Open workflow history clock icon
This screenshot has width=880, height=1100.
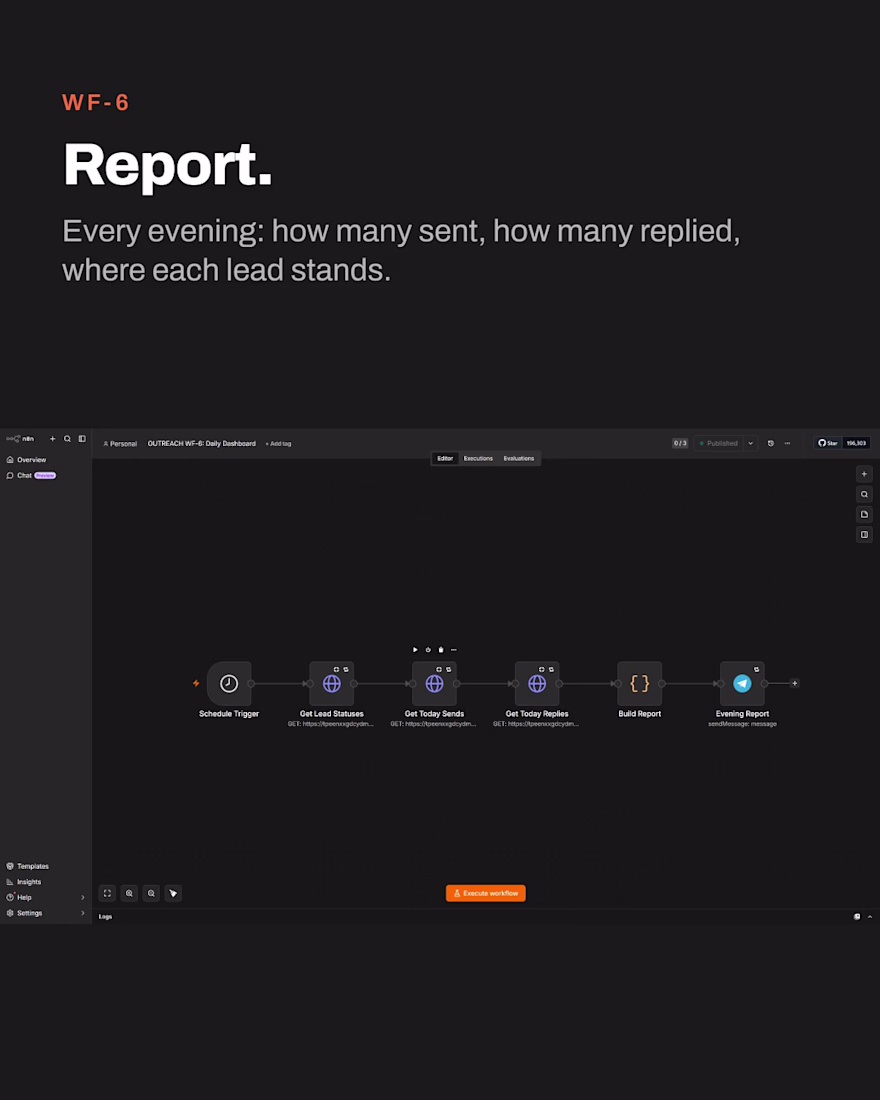coord(771,443)
